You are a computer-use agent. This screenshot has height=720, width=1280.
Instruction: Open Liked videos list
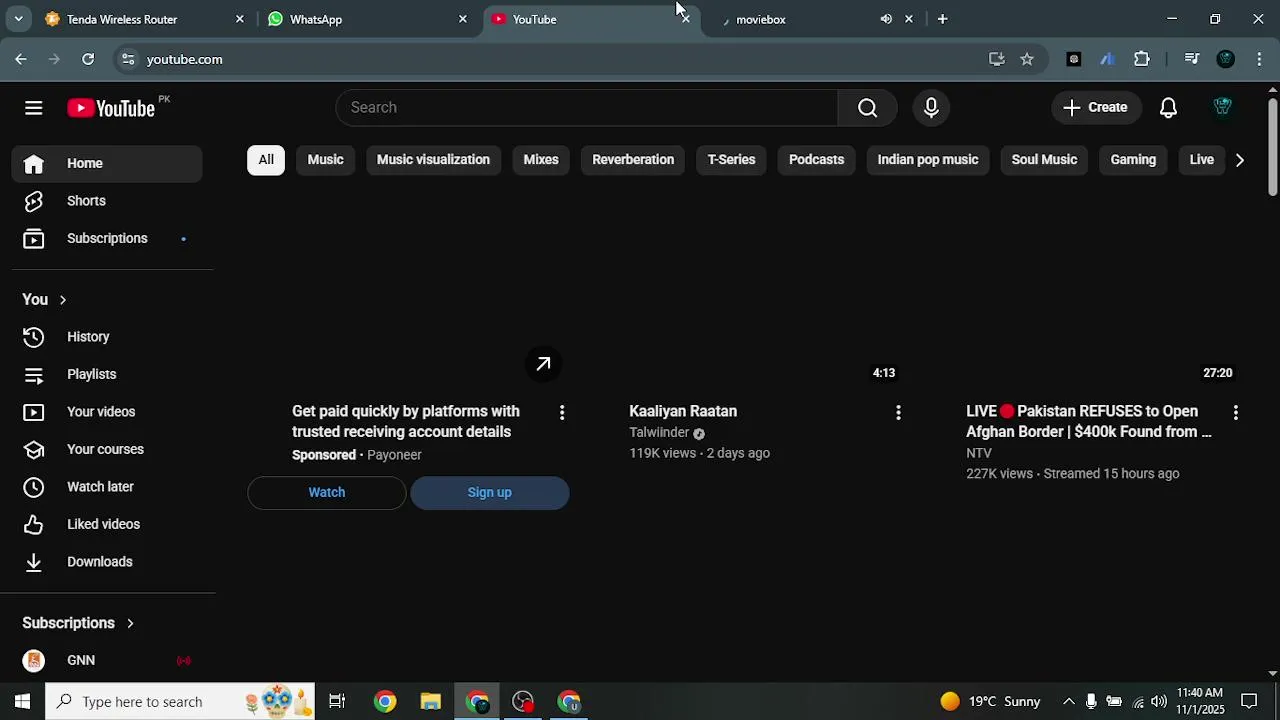click(x=107, y=524)
